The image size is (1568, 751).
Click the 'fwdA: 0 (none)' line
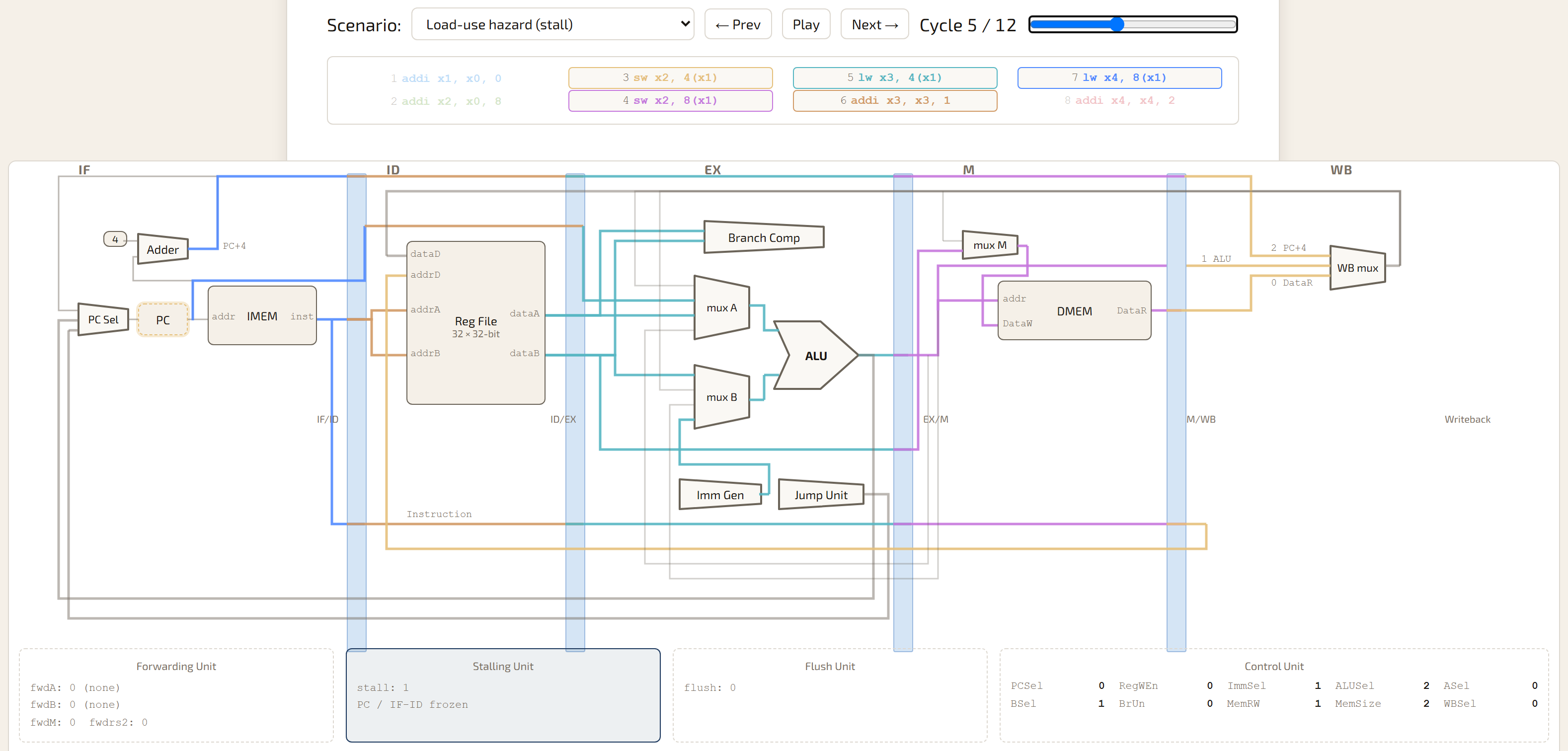click(x=76, y=687)
